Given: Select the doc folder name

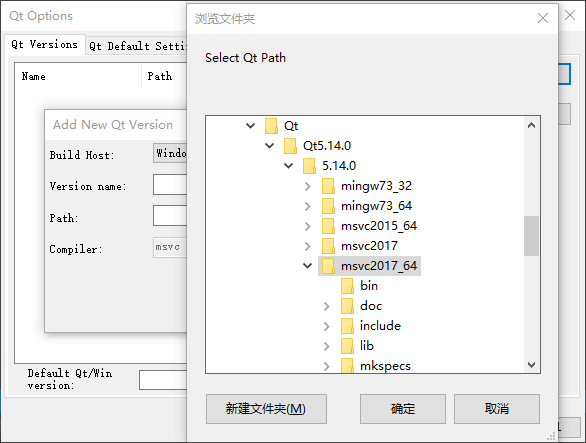Looking at the screenshot, I should tap(371, 306).
